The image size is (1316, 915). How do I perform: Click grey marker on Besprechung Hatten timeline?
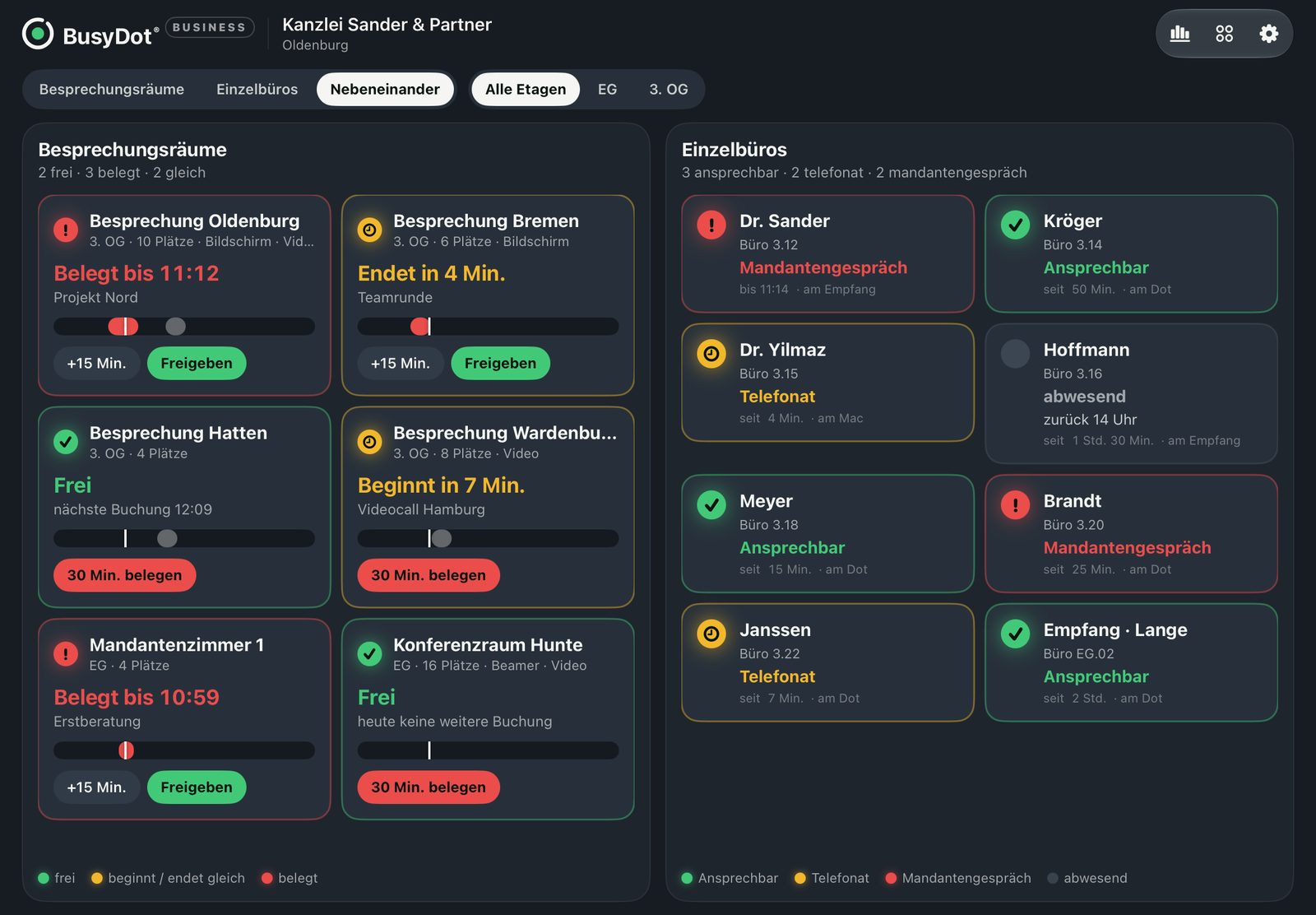167,538
